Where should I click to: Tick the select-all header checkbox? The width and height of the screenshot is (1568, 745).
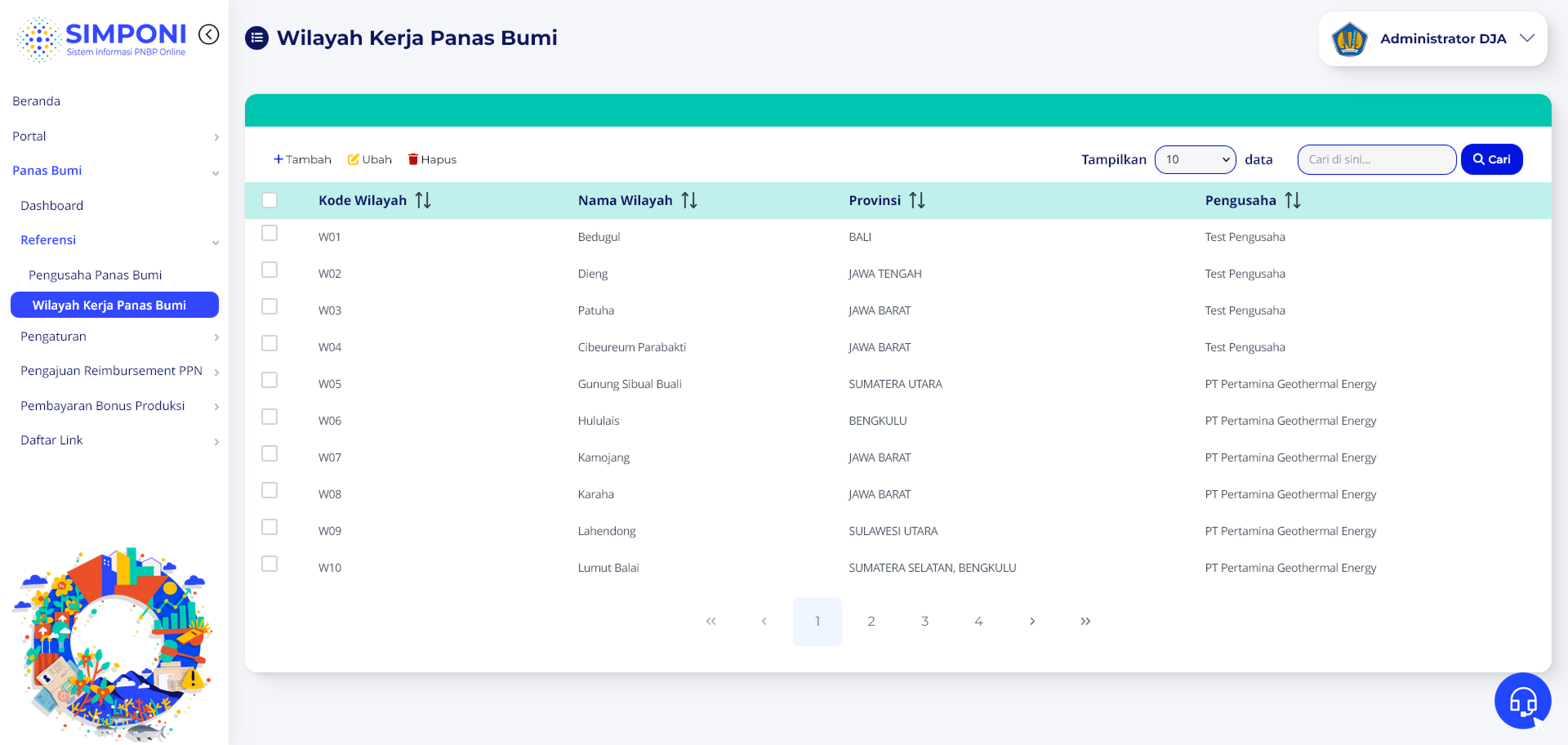tap(269, 200)
